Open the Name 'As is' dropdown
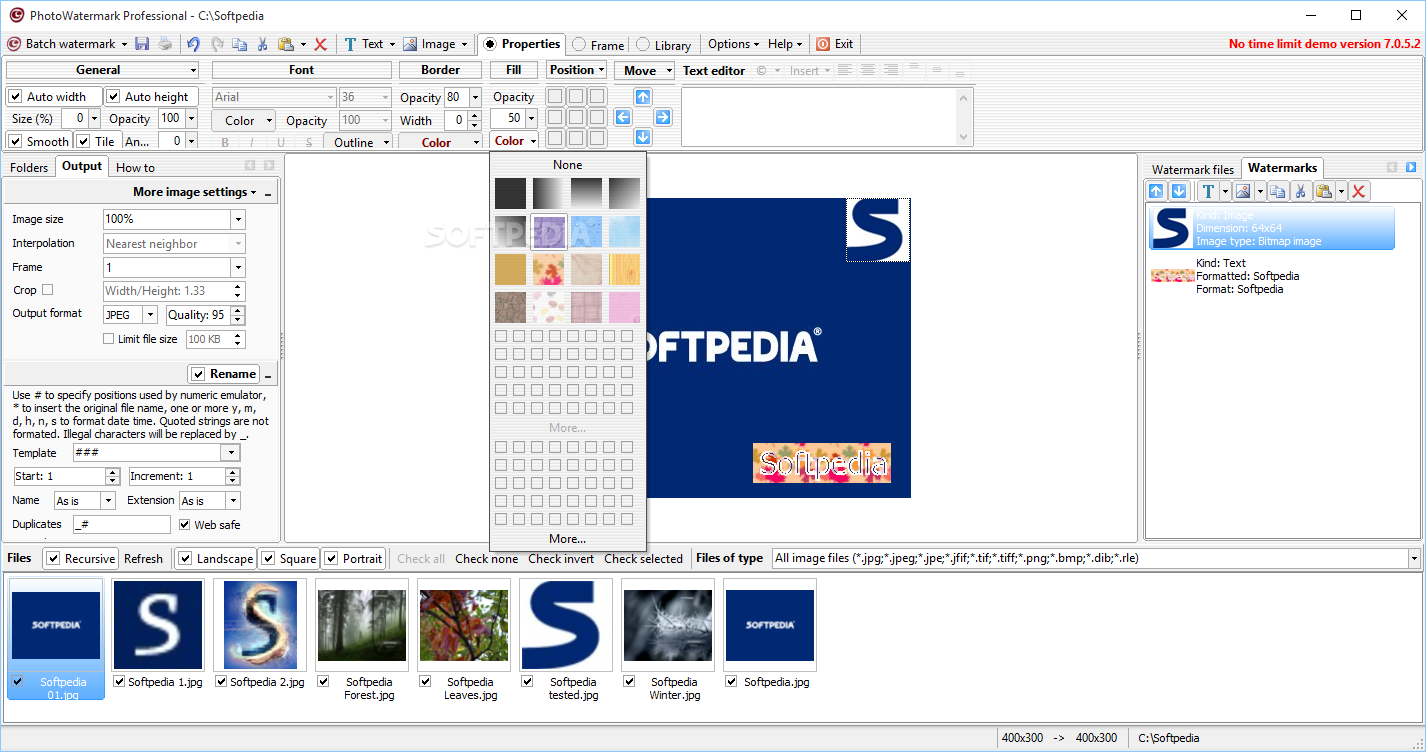 coord(107,501)
